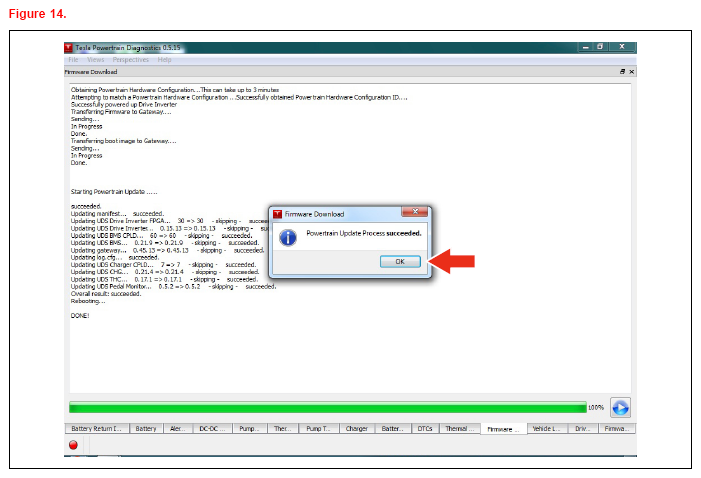701x478 pixels.
Task: Switch to the last Firmwa... tab
Action: coord(617,428)
